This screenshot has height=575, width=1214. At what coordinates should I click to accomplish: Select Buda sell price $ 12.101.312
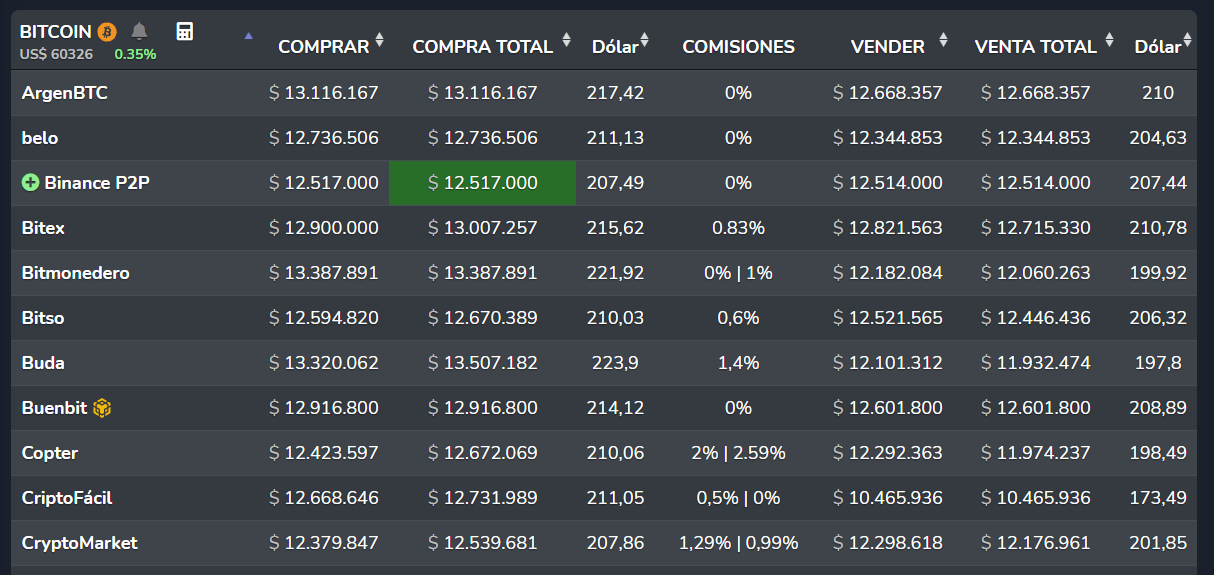click(888, 363)
